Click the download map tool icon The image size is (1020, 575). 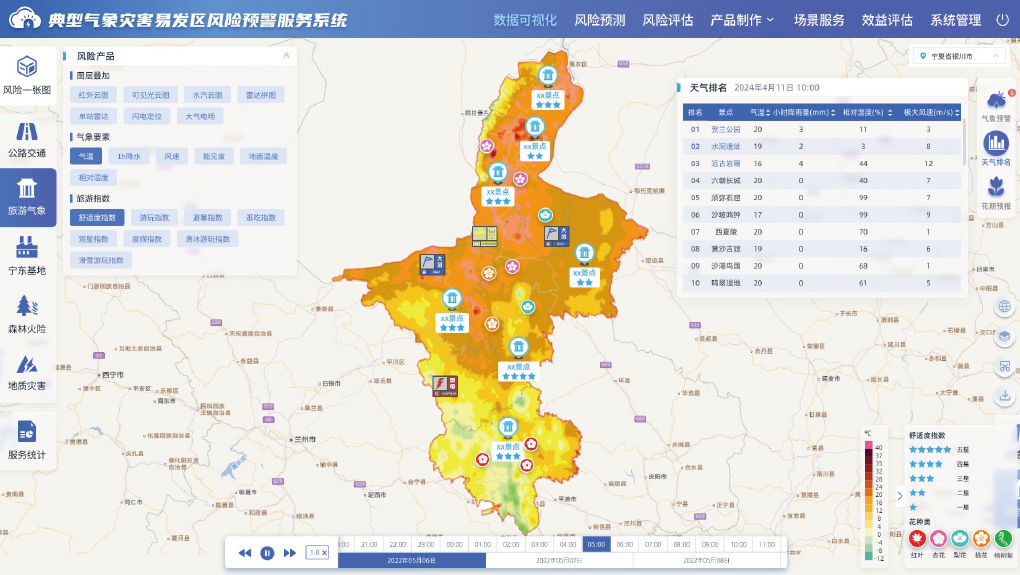1004,395
